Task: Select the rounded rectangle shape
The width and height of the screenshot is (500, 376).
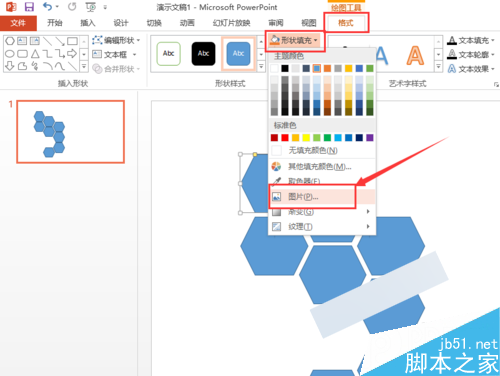Action: (22, 54)
